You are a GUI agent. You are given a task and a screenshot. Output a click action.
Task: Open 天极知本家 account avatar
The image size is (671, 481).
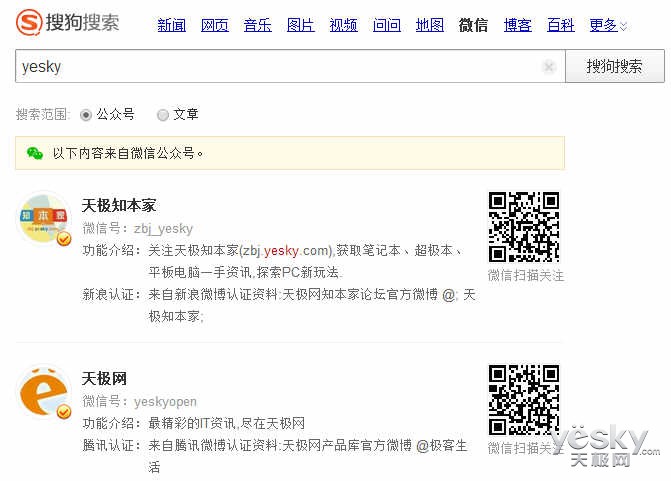click(45, 220)
